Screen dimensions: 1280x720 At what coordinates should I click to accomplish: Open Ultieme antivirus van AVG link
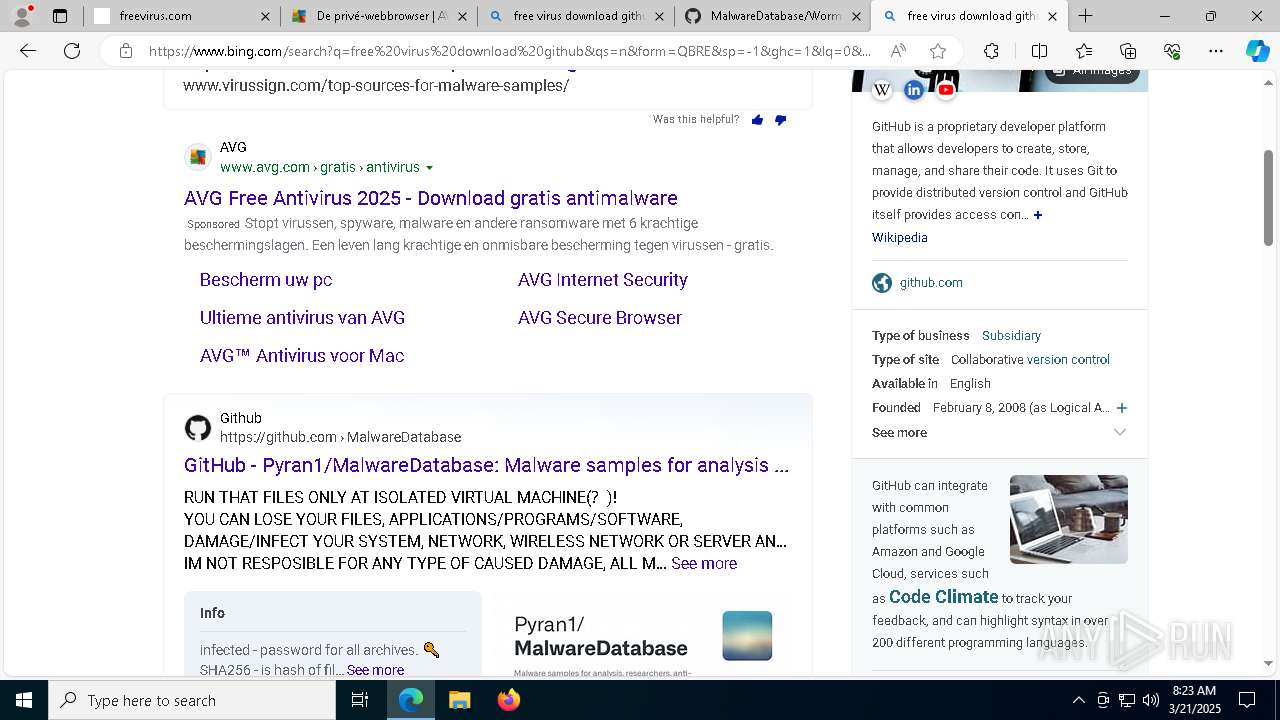tap(302, 318)
